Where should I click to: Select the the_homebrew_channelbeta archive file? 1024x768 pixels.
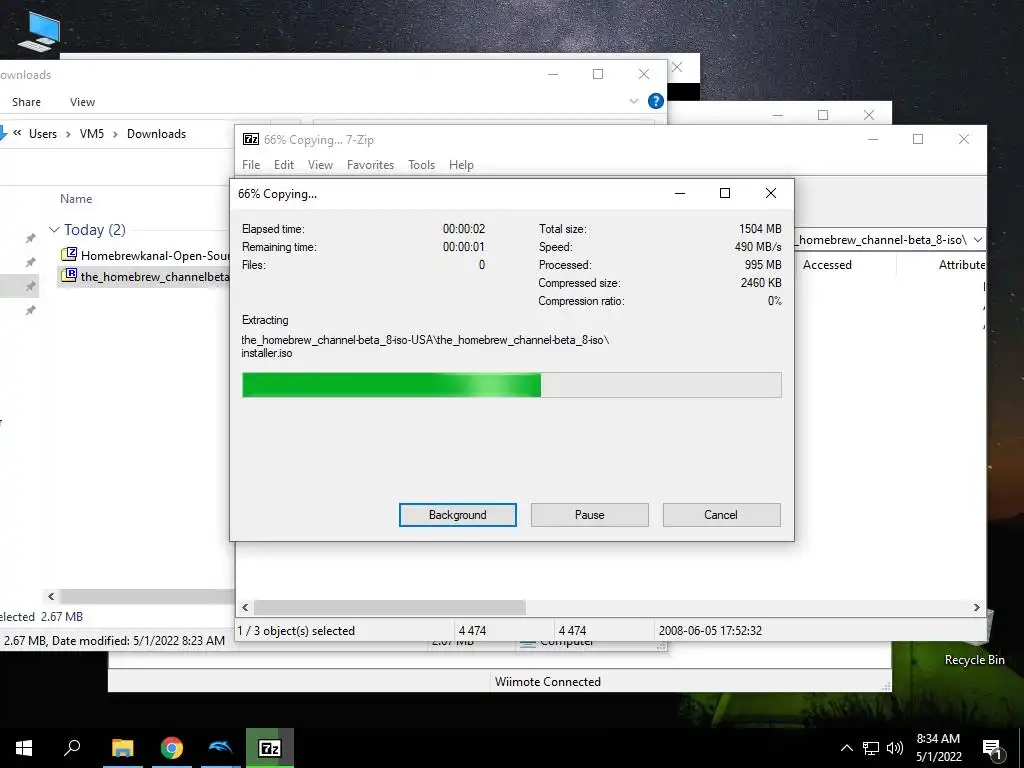(155, 276)
